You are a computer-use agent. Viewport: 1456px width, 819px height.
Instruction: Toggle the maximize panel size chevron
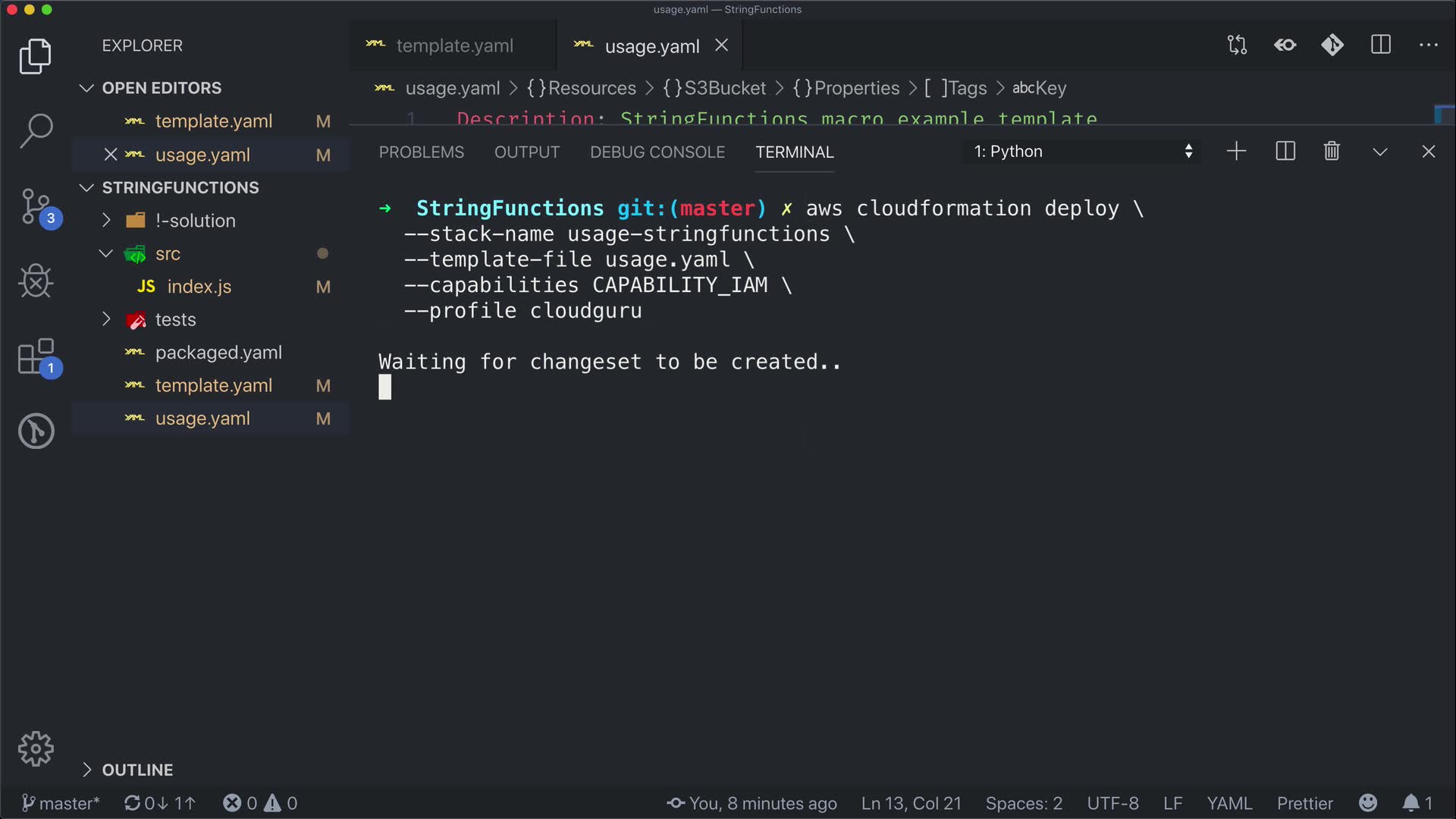[1380, 152]
